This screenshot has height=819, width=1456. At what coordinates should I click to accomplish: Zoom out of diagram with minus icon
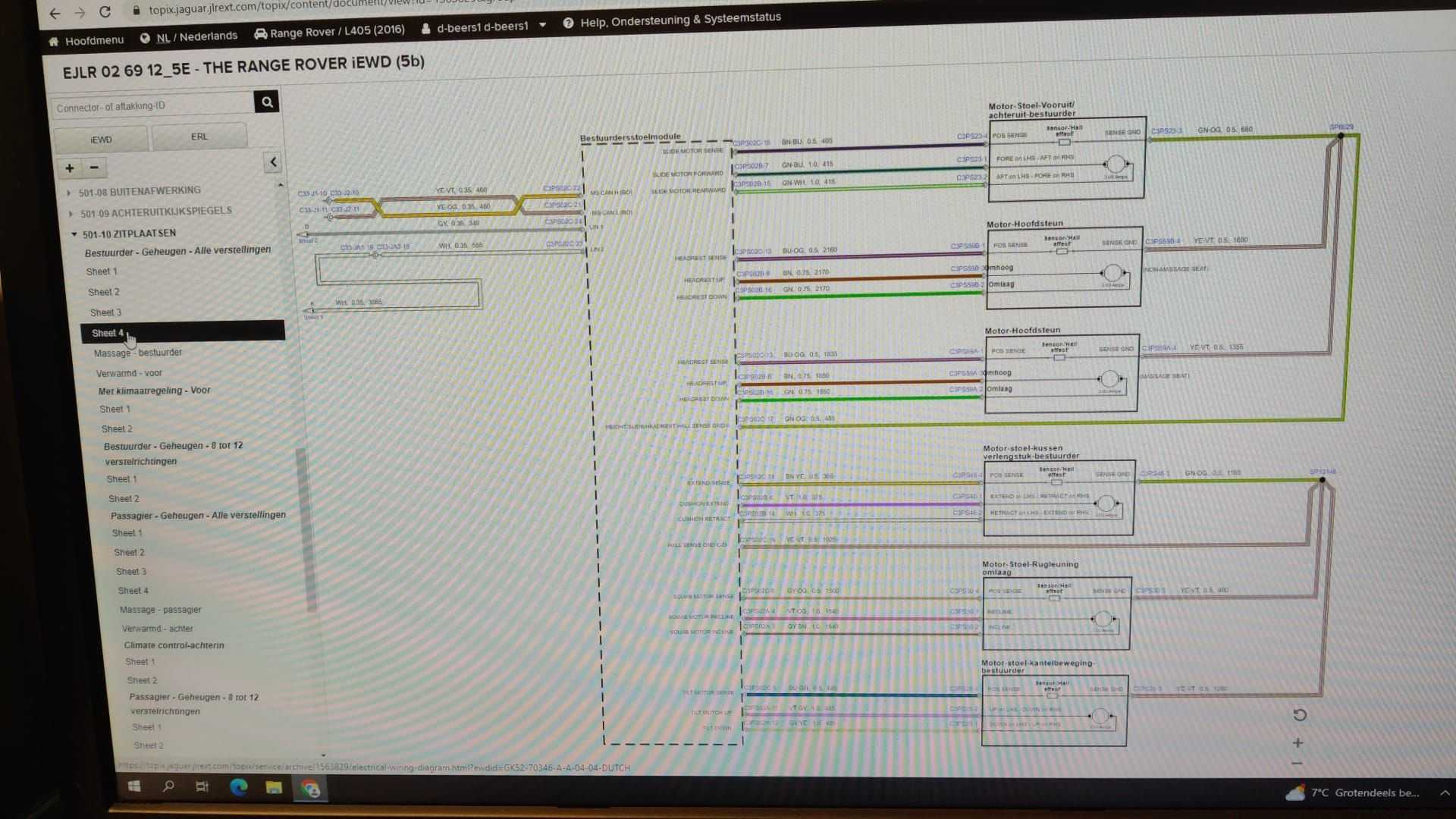click(1297, 764)
